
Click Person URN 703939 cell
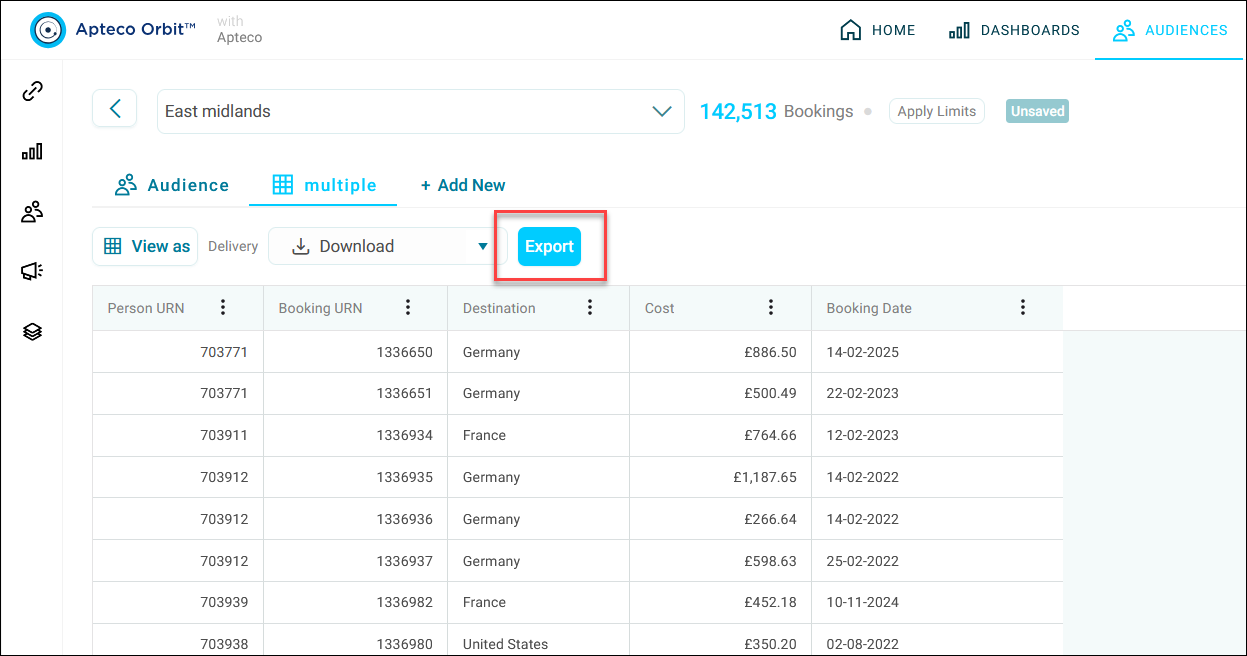coord(178,602)
